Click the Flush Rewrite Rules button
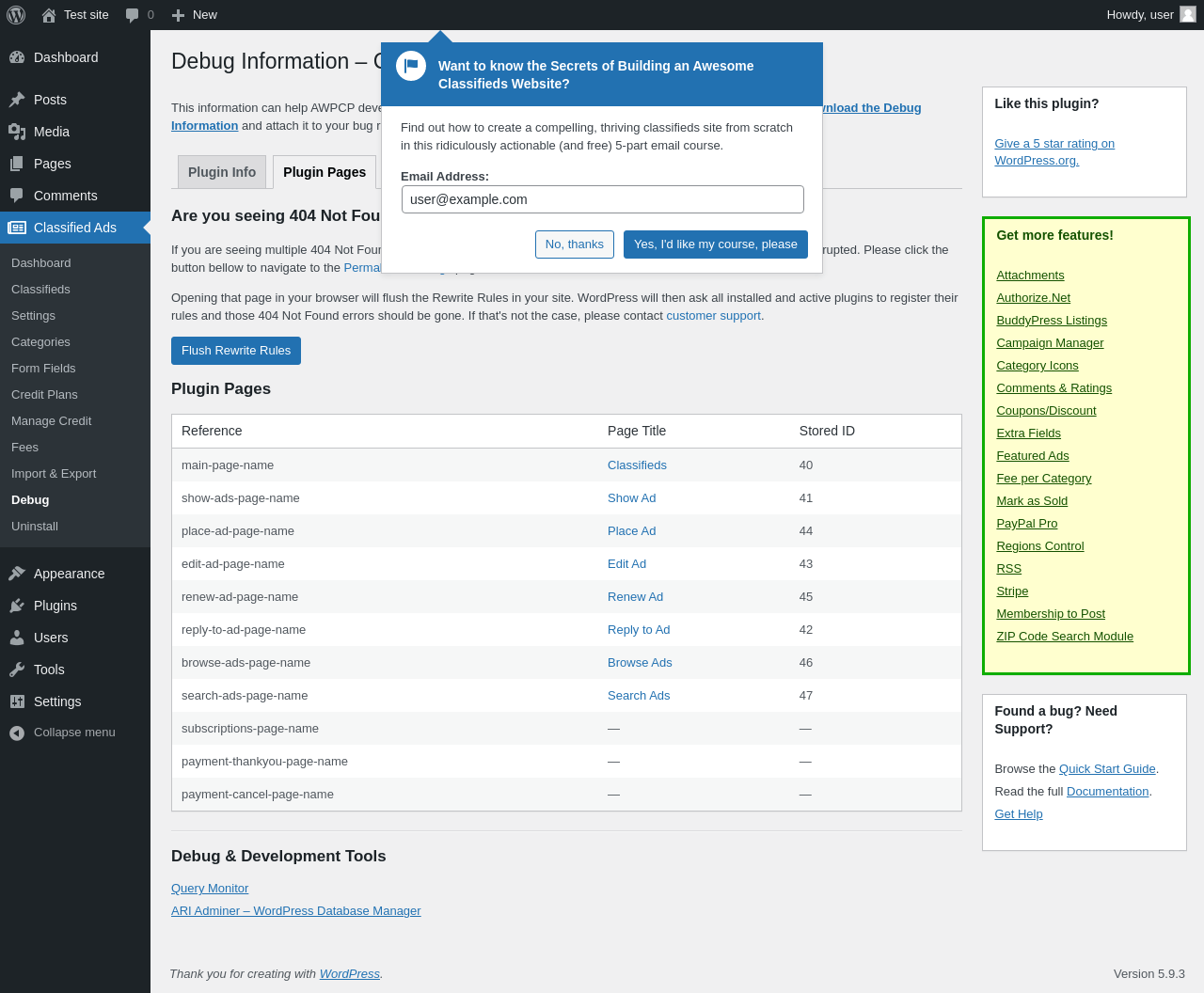 236,351
